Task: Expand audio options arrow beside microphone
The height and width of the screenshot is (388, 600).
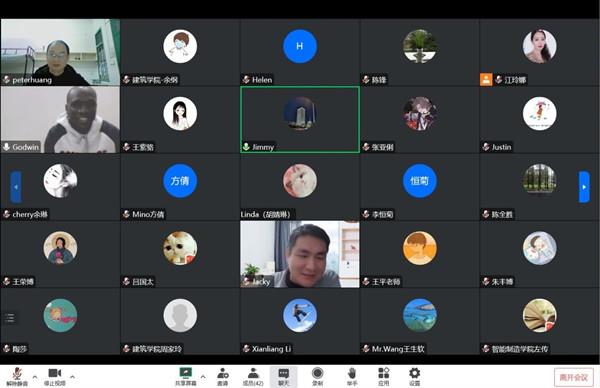Action: 35,377
